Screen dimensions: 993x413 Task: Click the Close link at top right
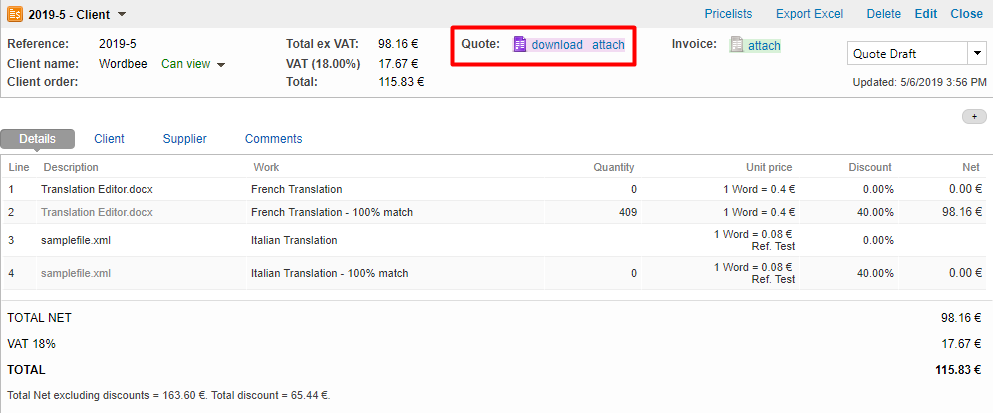tap(966, 14)
